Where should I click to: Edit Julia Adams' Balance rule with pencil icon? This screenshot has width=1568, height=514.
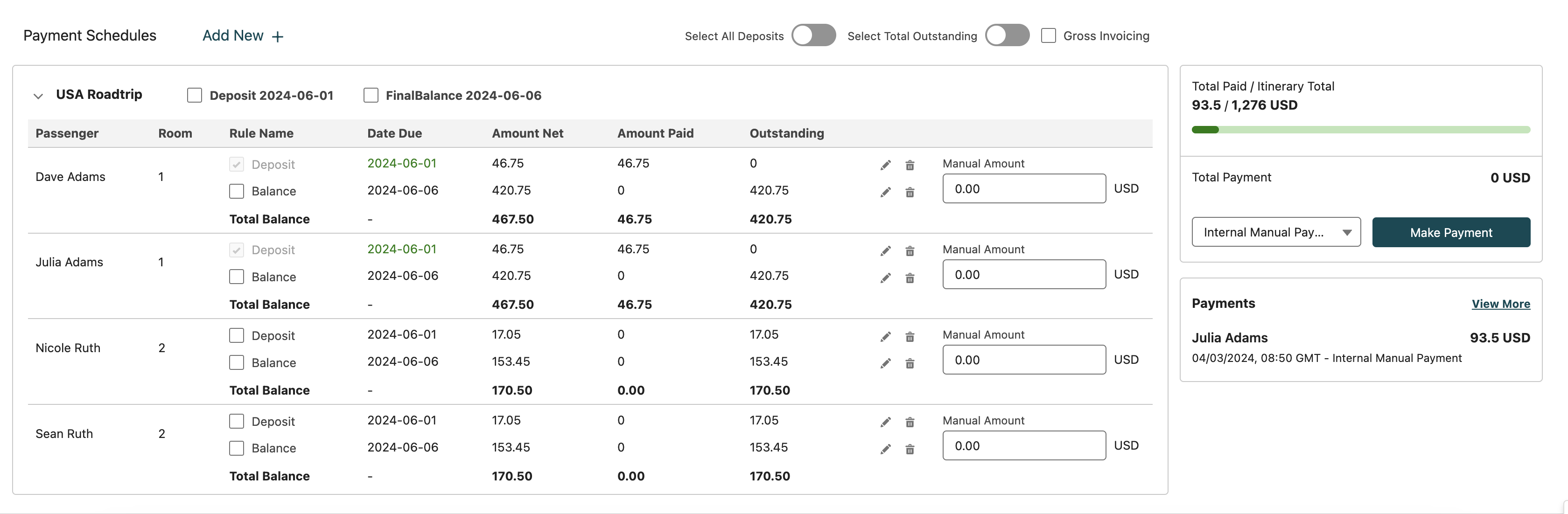[x=885, y=278]
